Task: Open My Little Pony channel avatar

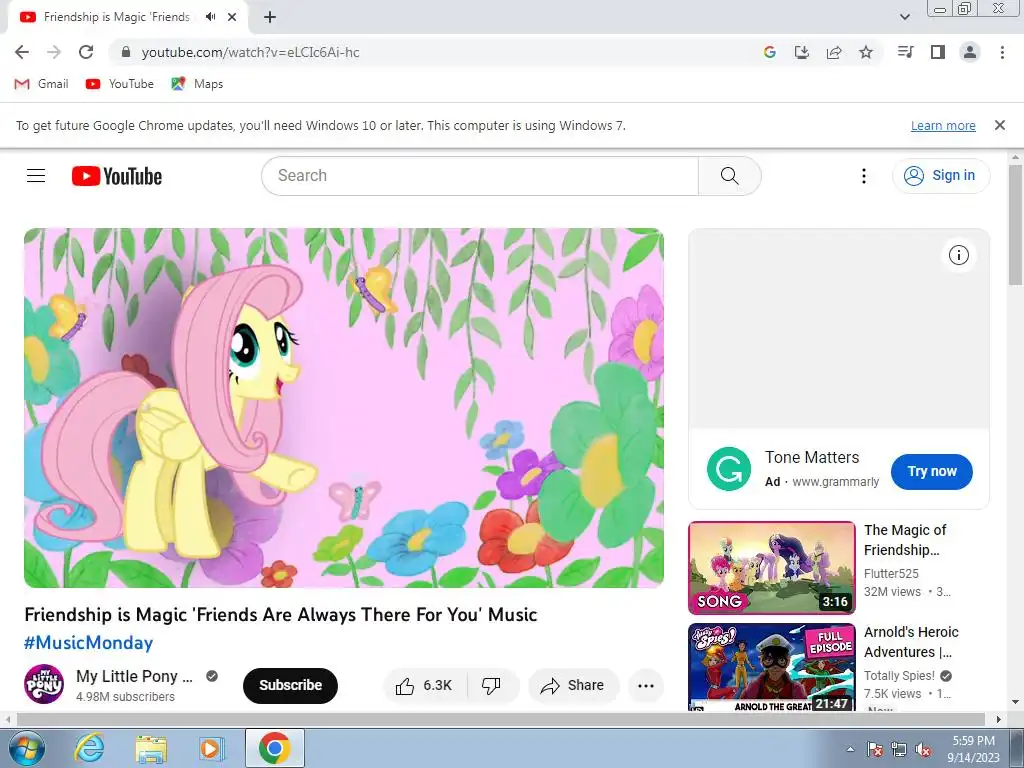Action: tap(44, 684)
